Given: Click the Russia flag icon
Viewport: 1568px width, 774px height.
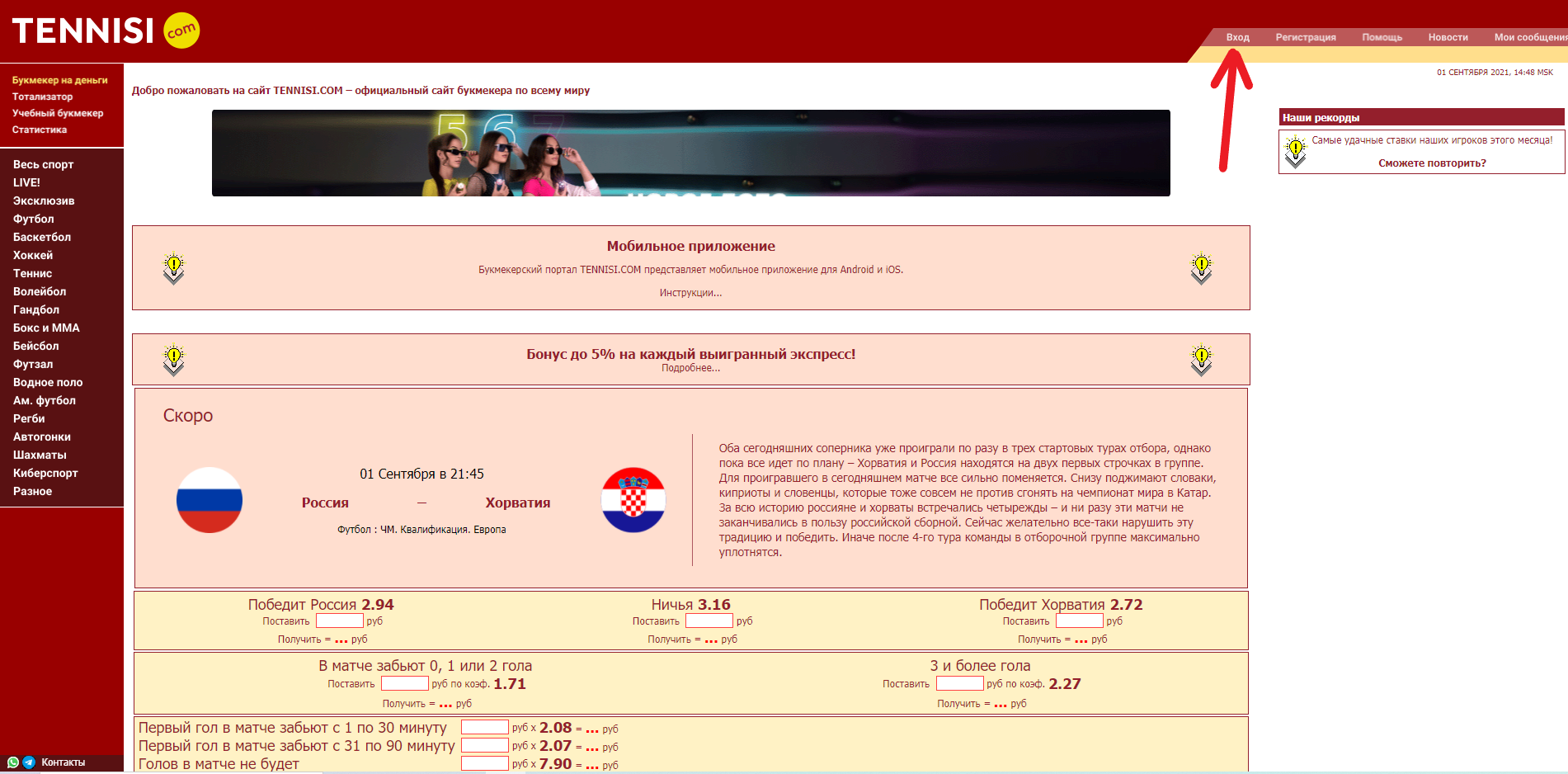Looking at the screenshot, I should (210, 500).
